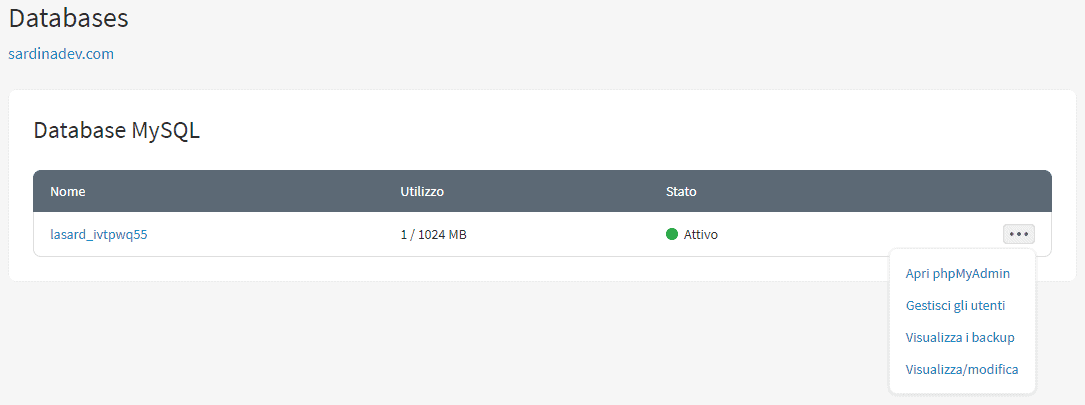Select Apri phpMyAdmin from the menu
Viewport: 1085px width, 405px height.
click(957, 273)
